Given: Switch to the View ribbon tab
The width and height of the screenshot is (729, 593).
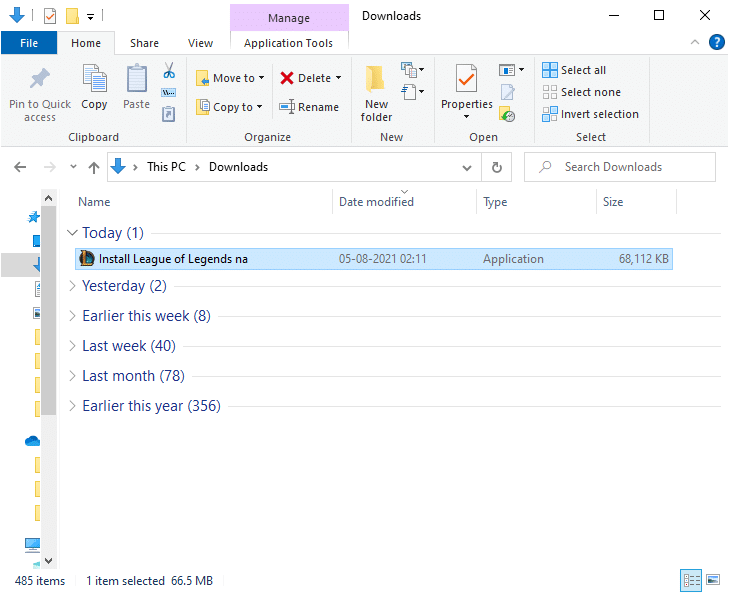Looking at the screenshot, I should pos(200,43).
